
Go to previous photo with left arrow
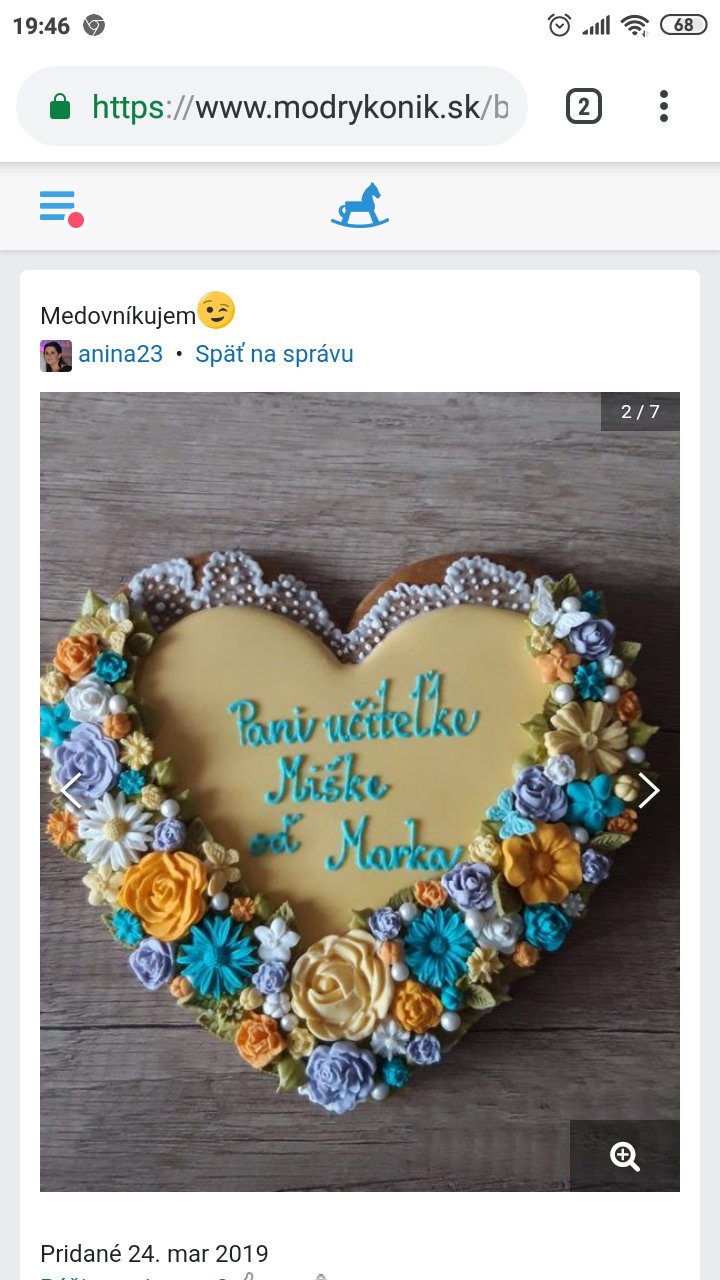(x=70, y=790)
